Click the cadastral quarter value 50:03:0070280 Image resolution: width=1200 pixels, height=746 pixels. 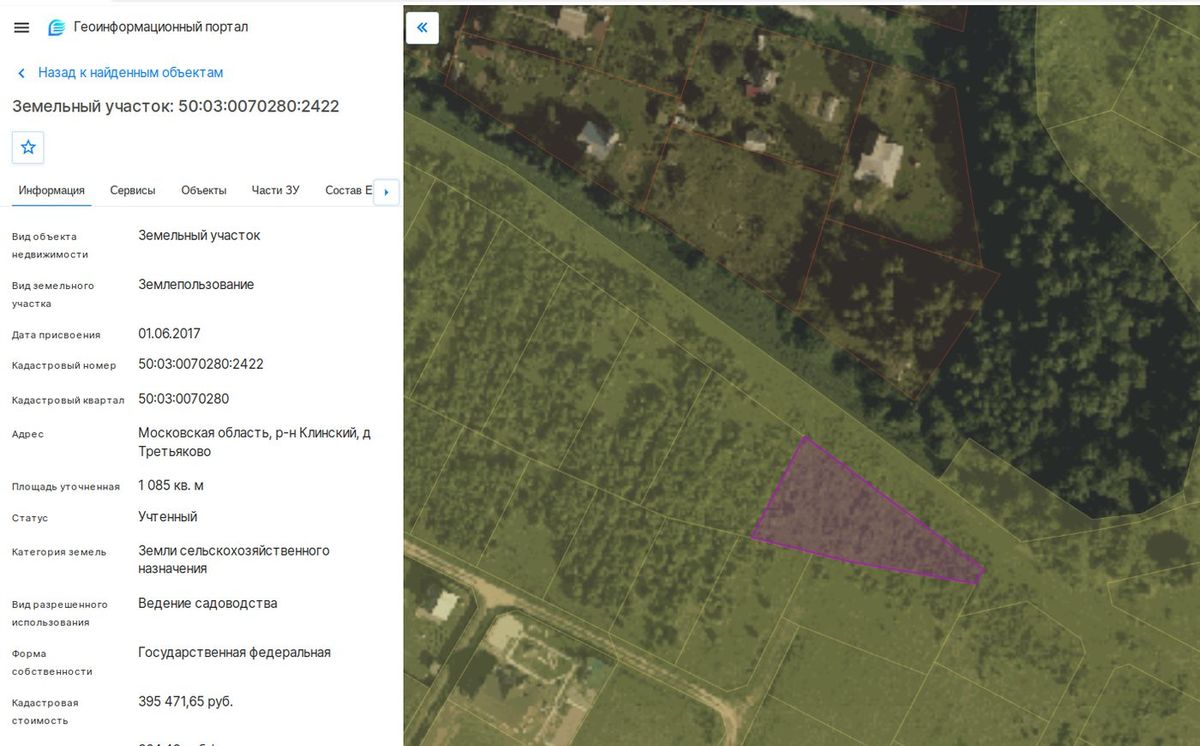click(x=184, y=399)
